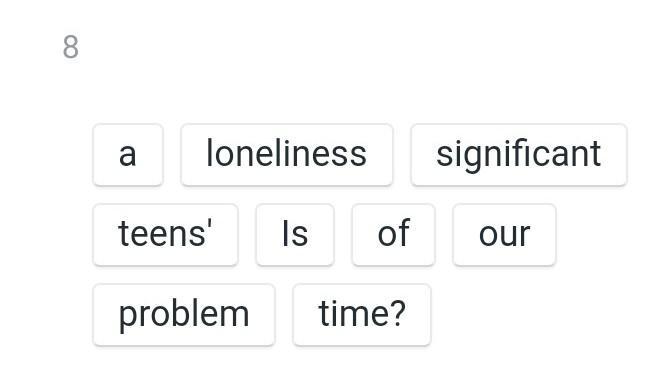Select the noun tile "loneliness"
The width and height of the screenshot is (671, 387).
(x=287, y=155)
